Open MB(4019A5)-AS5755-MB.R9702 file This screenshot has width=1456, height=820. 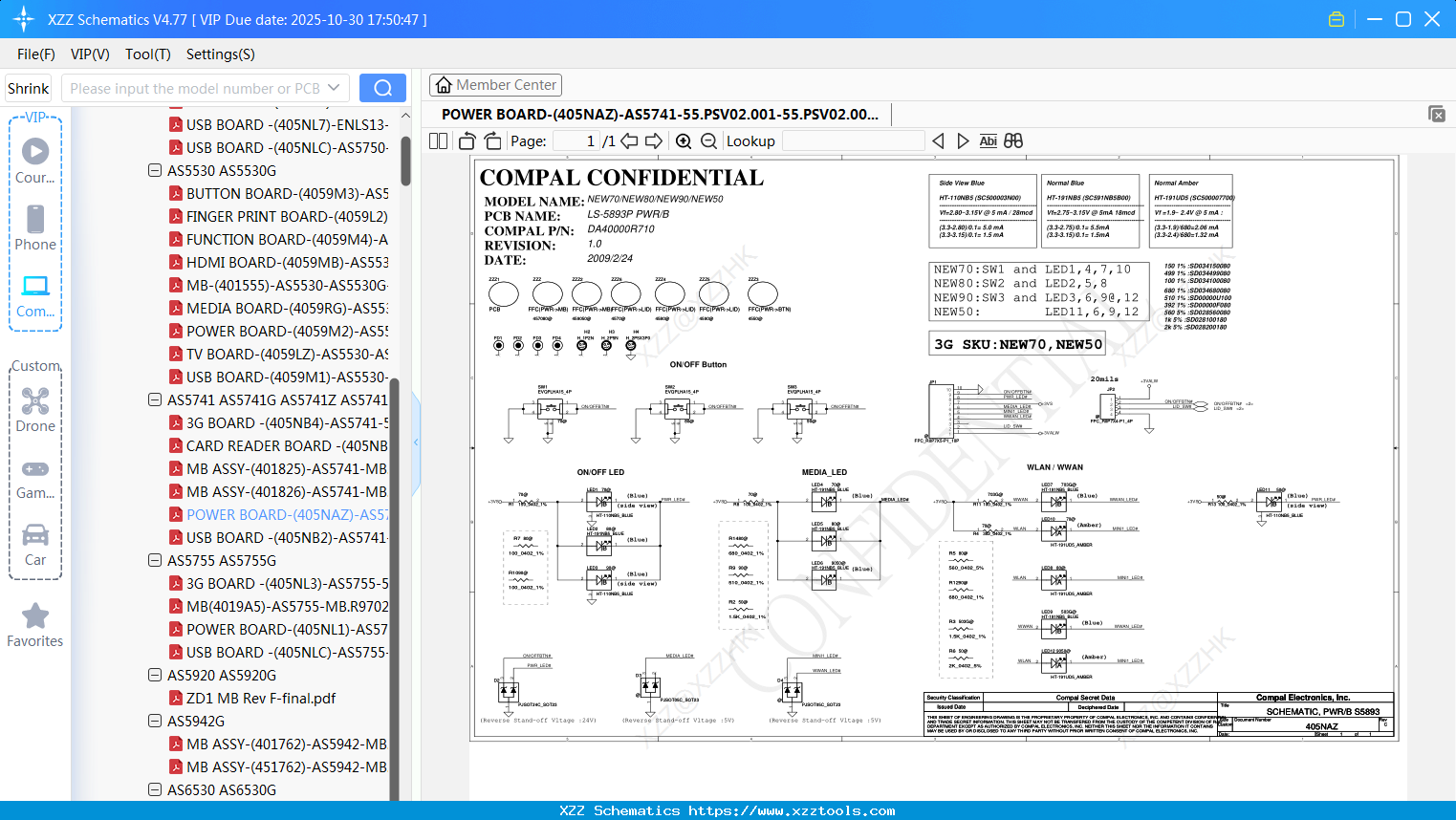point(287,606)
